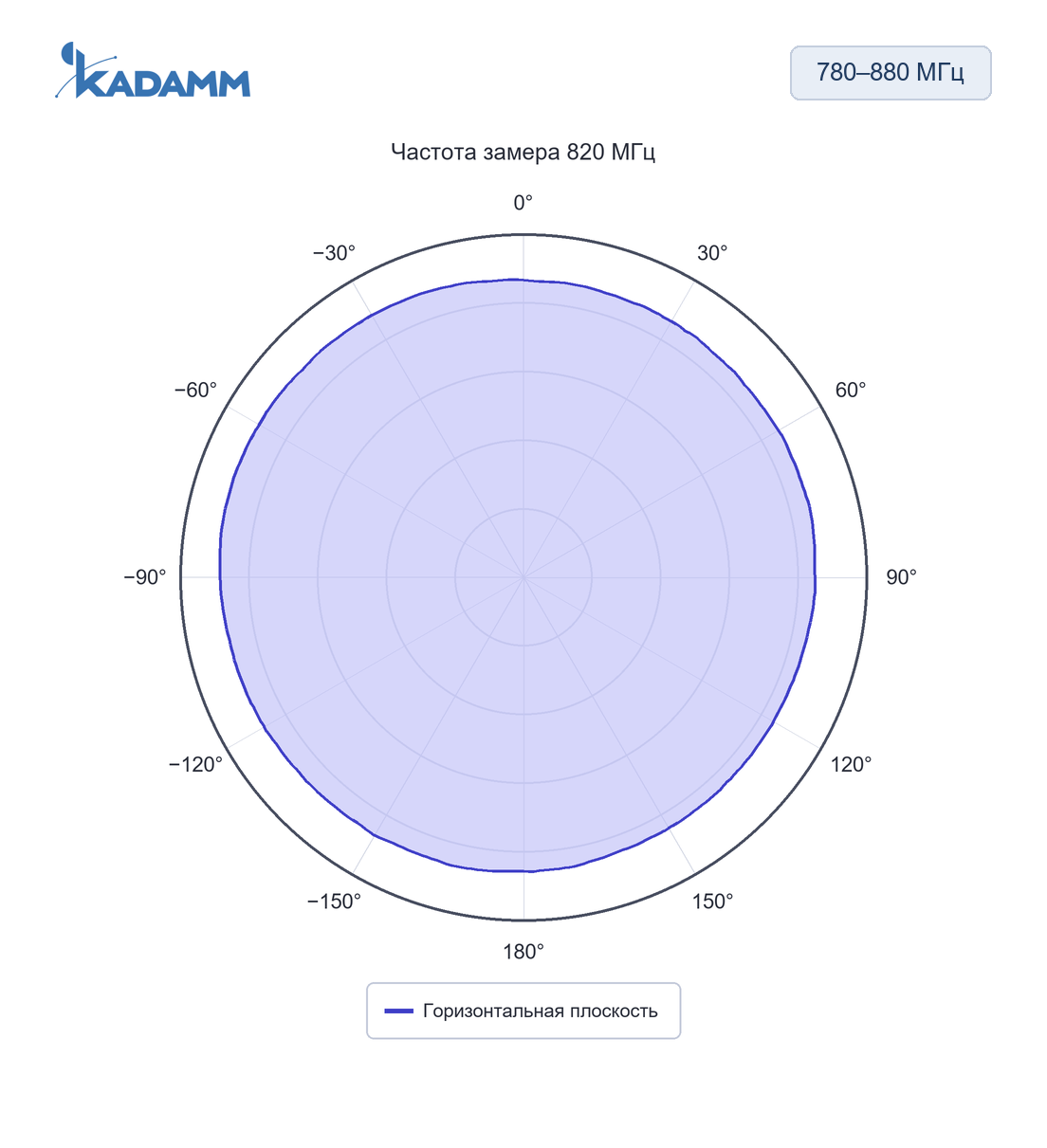
Task: Click the blue legend line swatch
Action: pos(399,1011)
